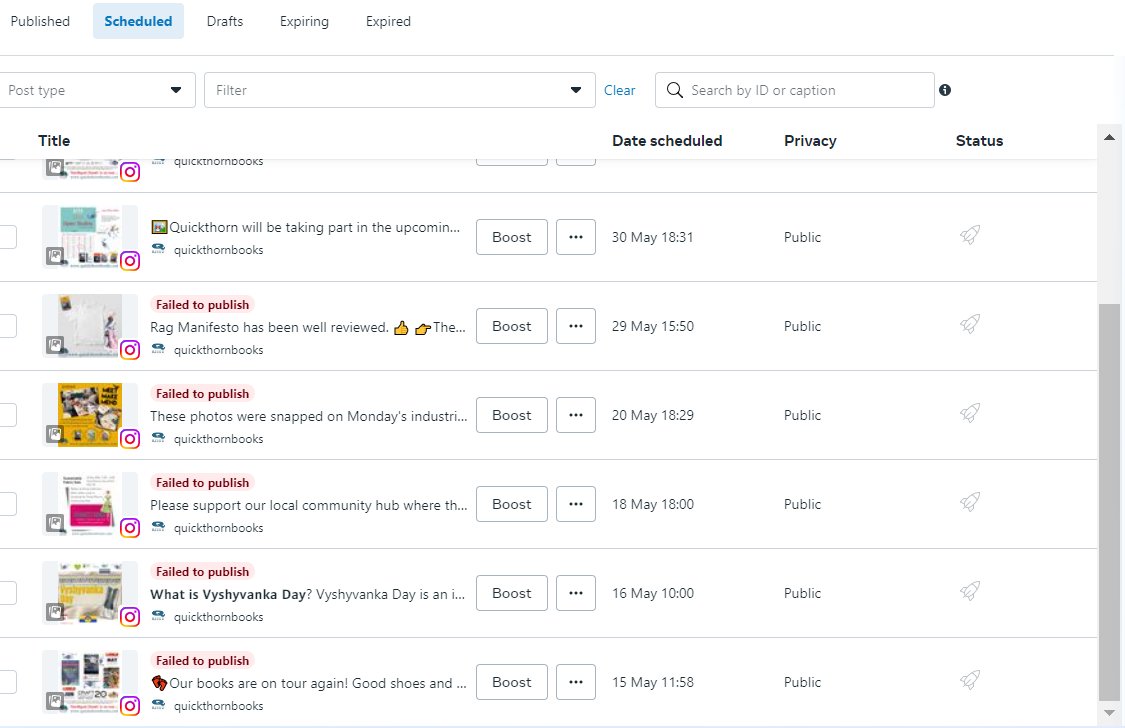Expand the Post type dropdown
This screenshot has height=728, width=1125.
[x=96, y=90]
